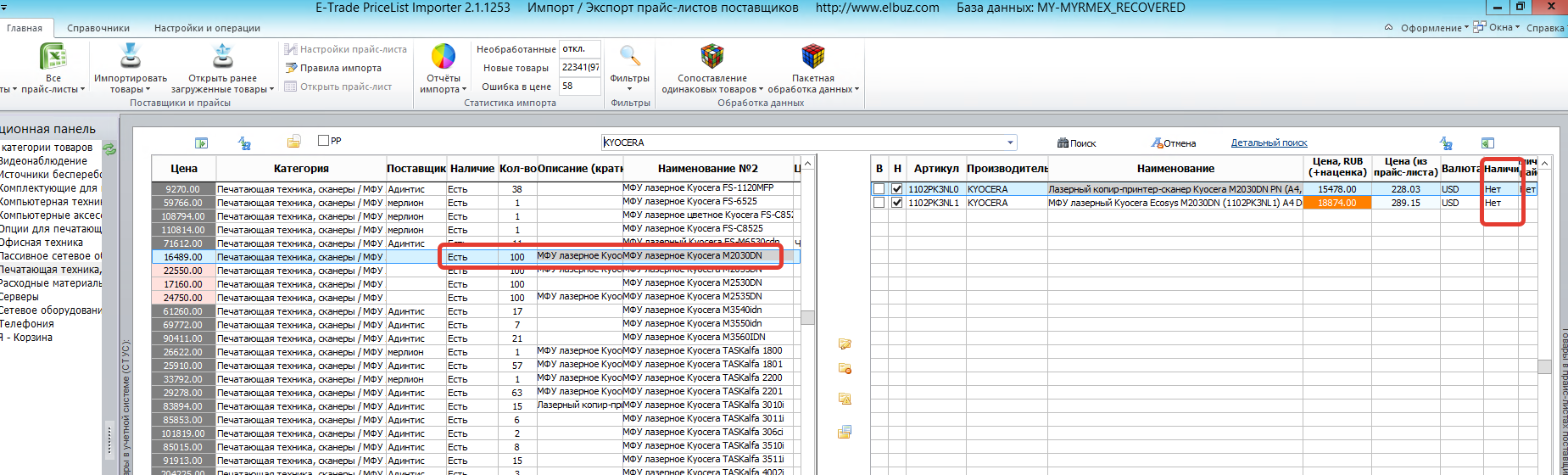Viewport: 1568px width, 475px height.
Task: Uncheck column H for article 1102PK3NL1
Action: 897,203
